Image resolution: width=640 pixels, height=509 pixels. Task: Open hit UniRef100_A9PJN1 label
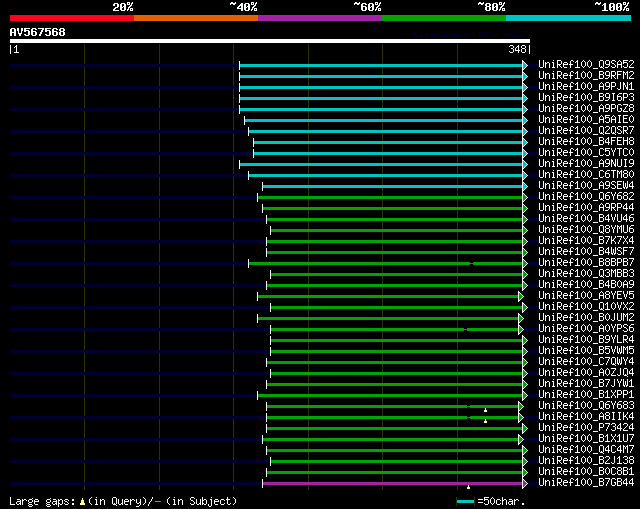click(586, 86)
